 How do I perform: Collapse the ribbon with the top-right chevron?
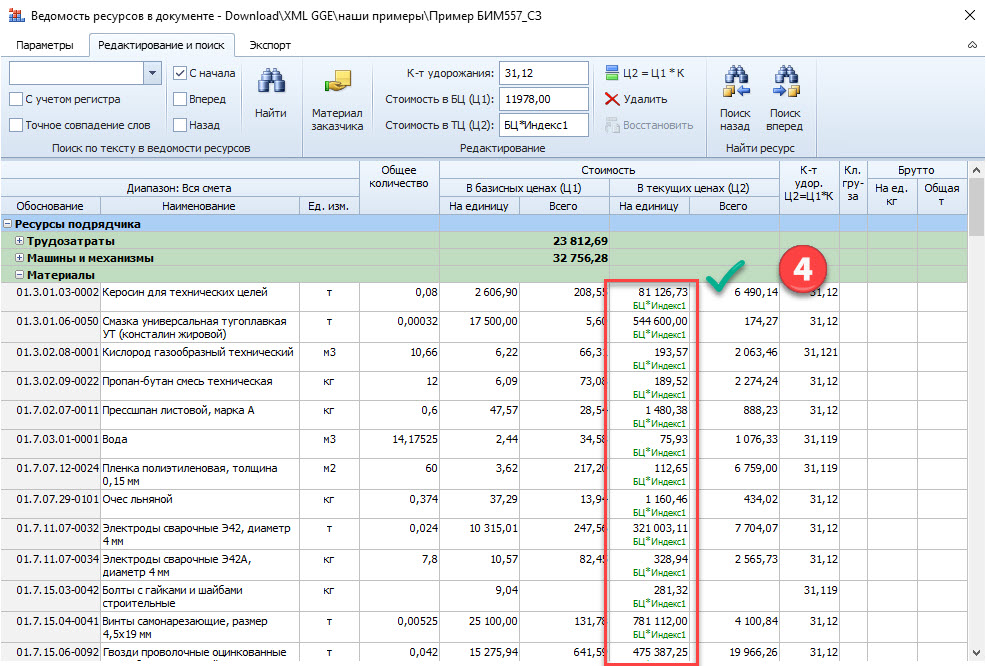click(972, 46)
